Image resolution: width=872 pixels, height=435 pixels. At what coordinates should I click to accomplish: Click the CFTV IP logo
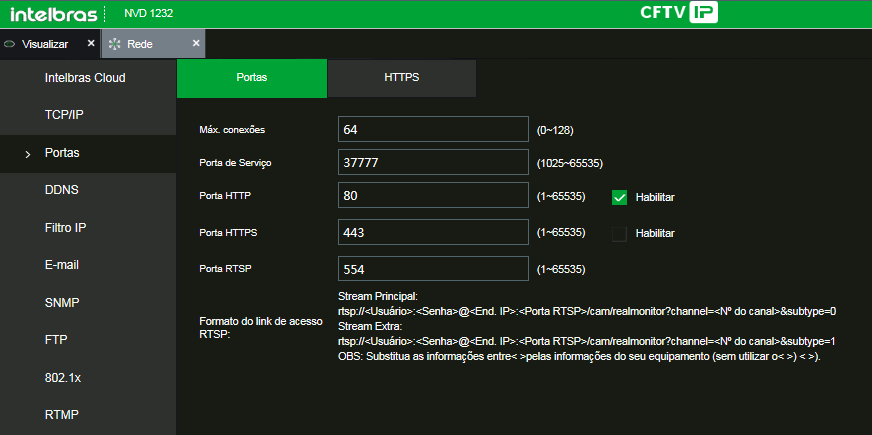[x=679, y=14]
